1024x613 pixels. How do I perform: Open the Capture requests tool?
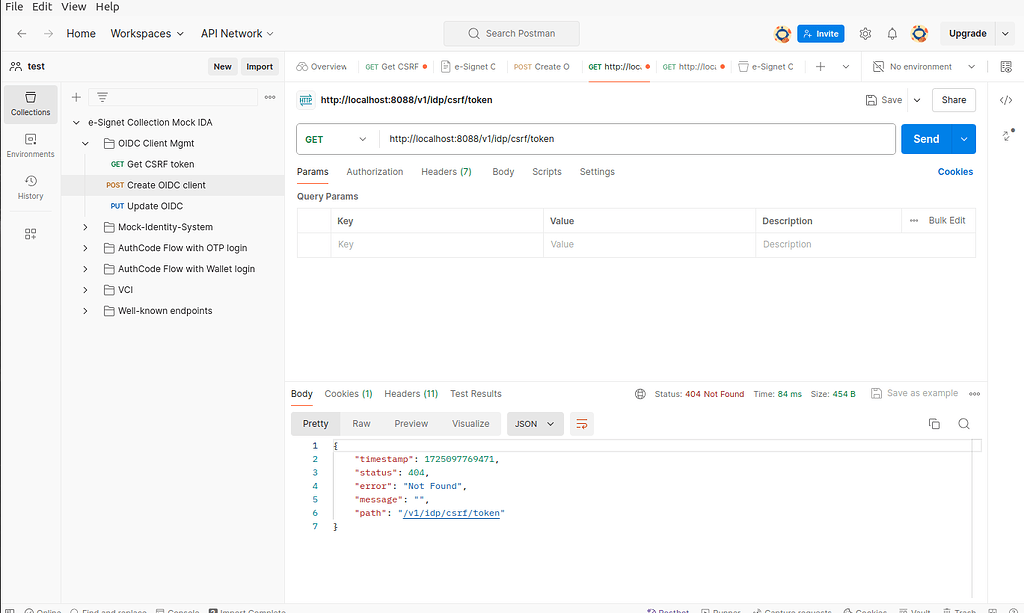click(x=793, y=610)
